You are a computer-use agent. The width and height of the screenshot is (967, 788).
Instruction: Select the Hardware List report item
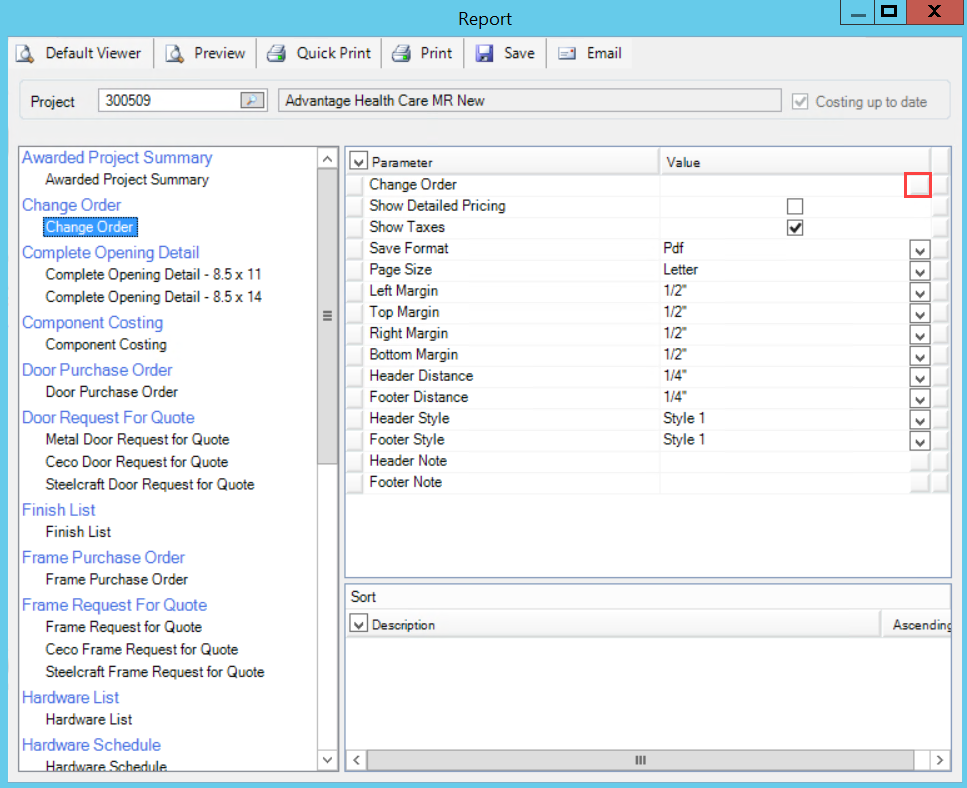point(89,719)
